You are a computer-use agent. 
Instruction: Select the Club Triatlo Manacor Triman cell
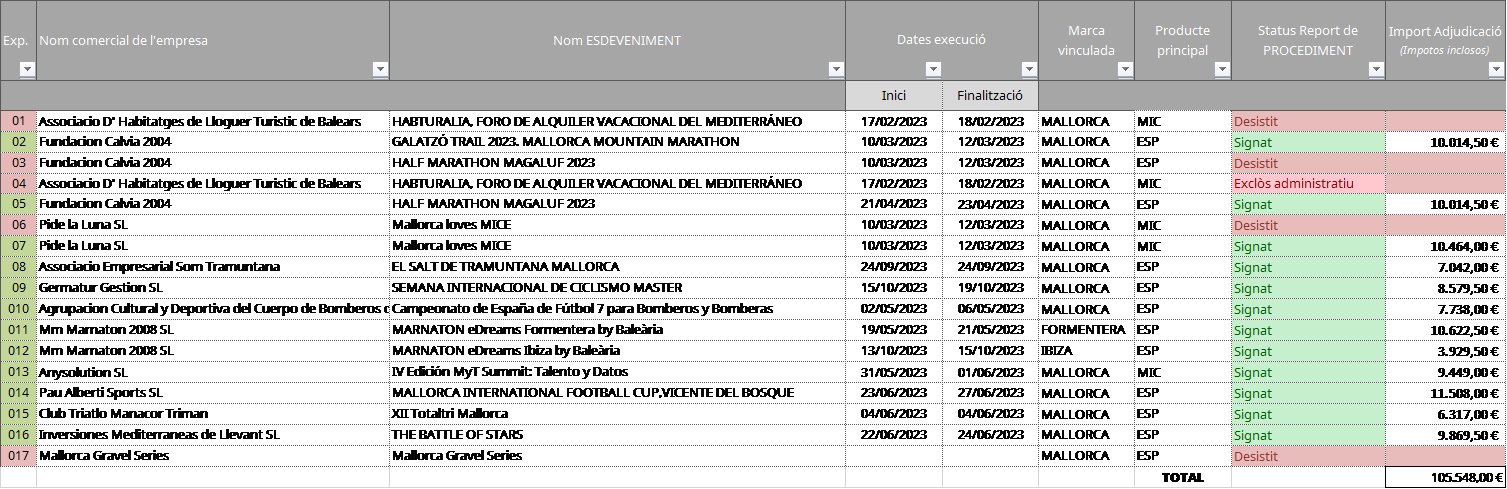(x=213, y=413)
